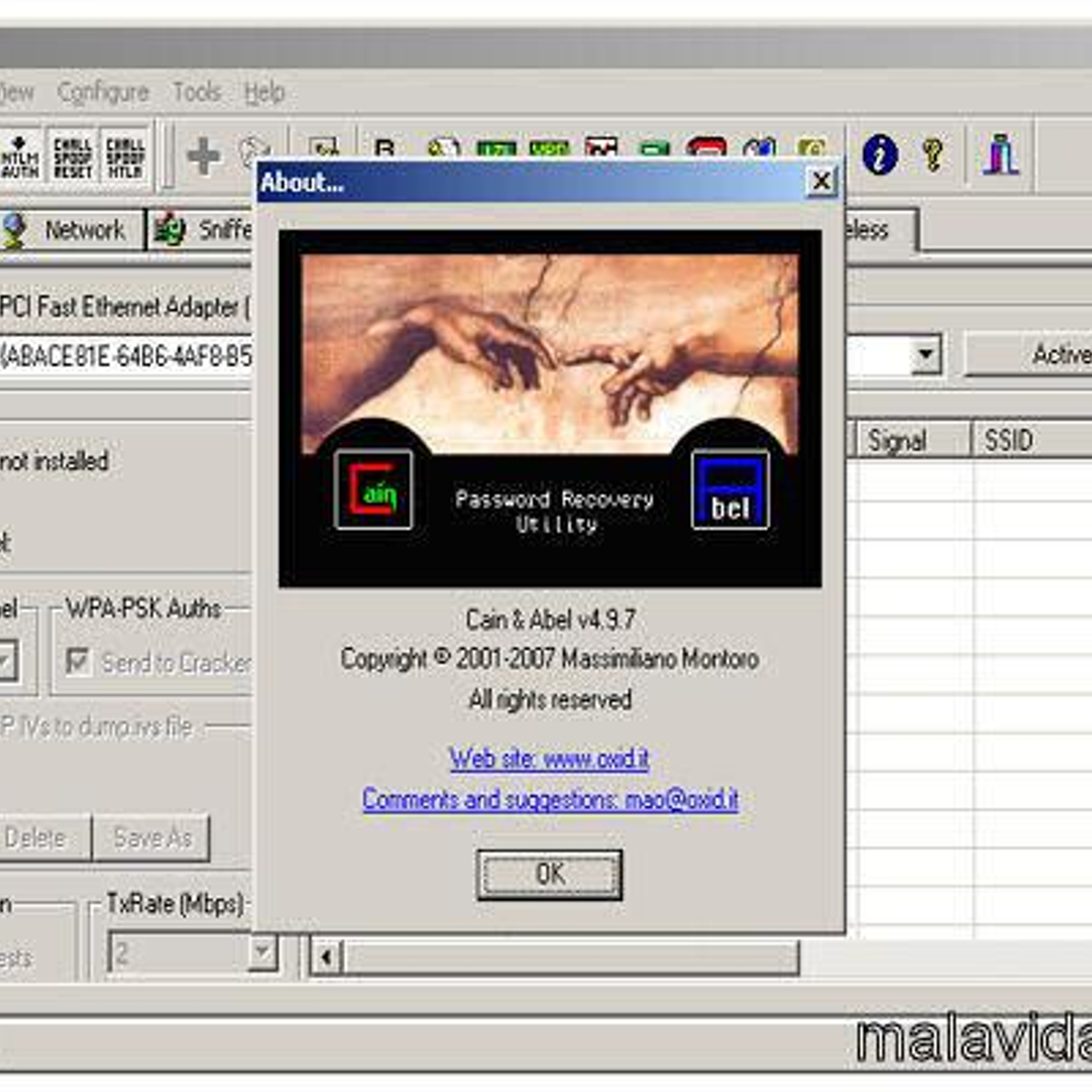
Task: Click the Base64 'B' toolbar icon
Action: point(385,148)
